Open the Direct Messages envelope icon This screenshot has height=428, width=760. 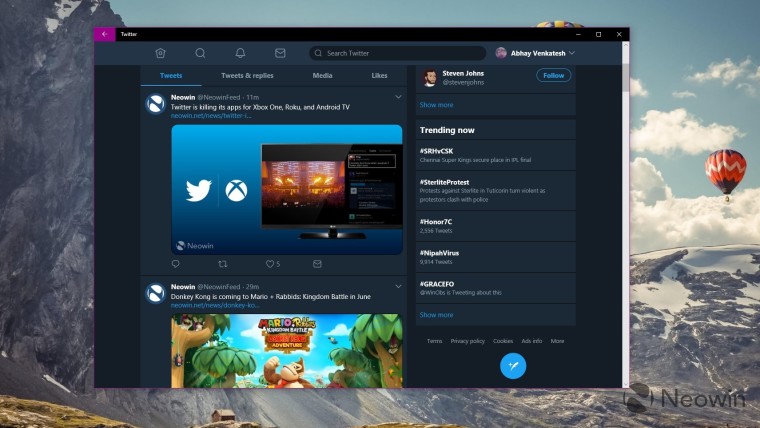[280, 53]
